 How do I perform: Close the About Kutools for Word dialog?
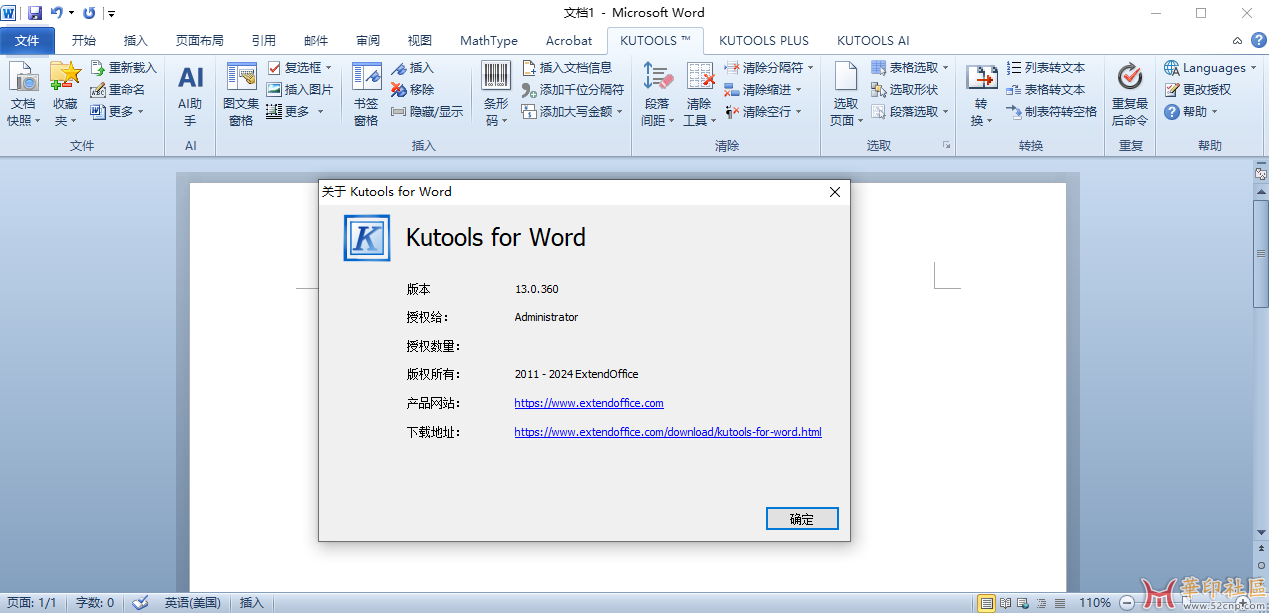pos(835,192)
